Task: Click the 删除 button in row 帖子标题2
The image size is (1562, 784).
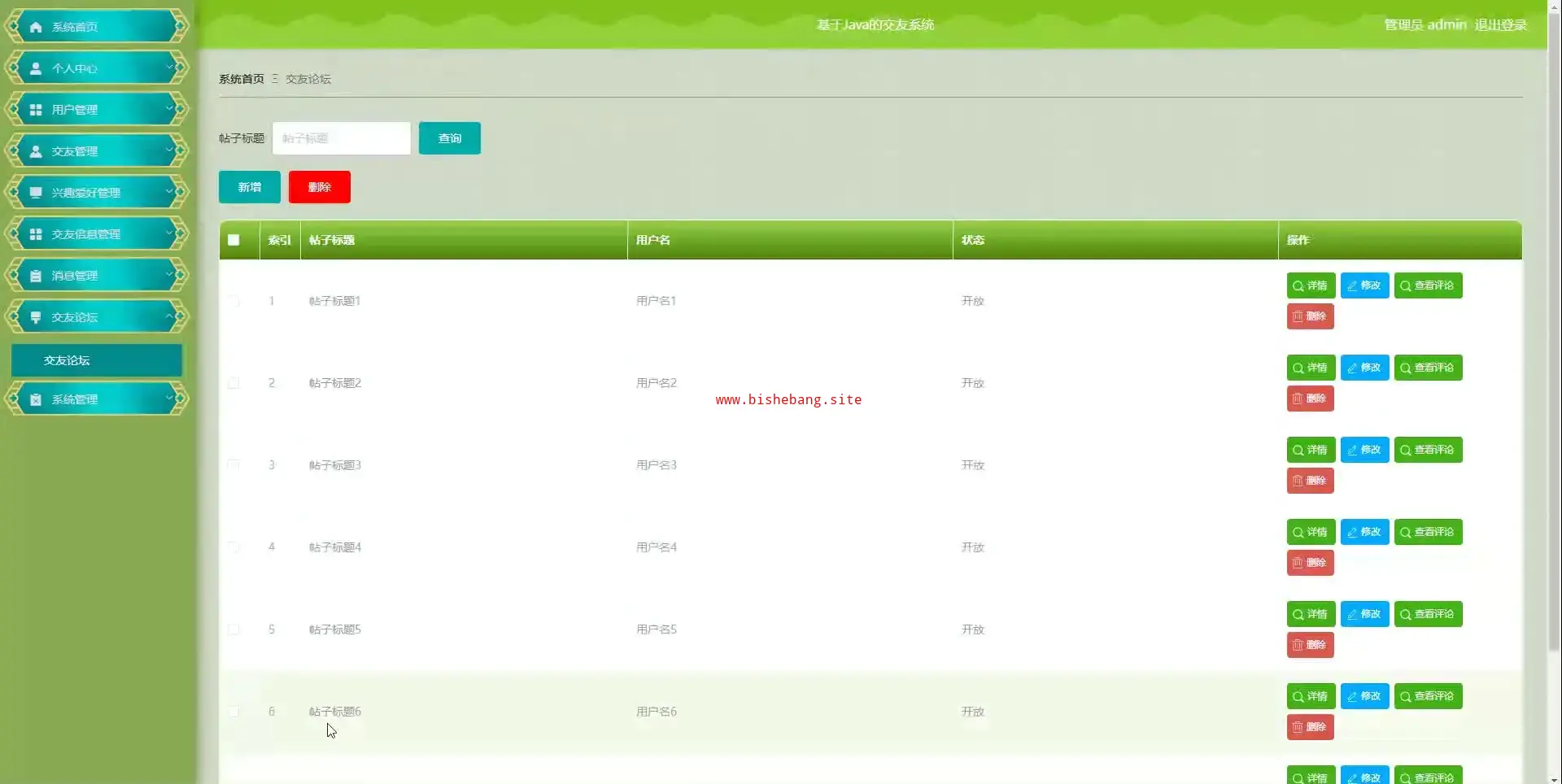Action: [x=1311, y=399]
